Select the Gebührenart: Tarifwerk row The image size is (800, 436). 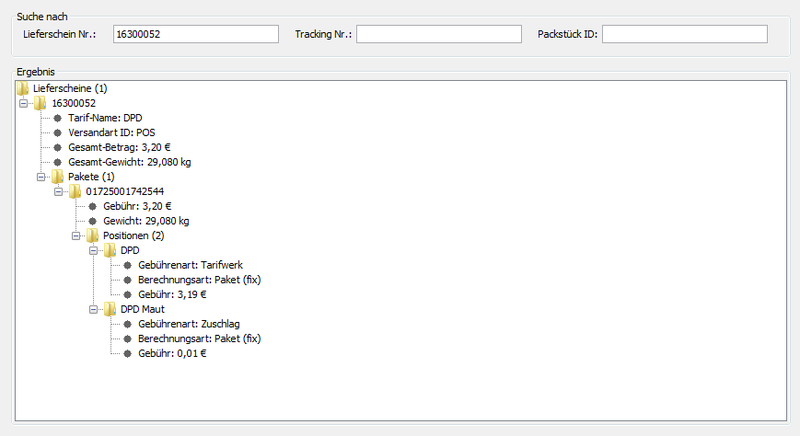(x=190, y=265)
